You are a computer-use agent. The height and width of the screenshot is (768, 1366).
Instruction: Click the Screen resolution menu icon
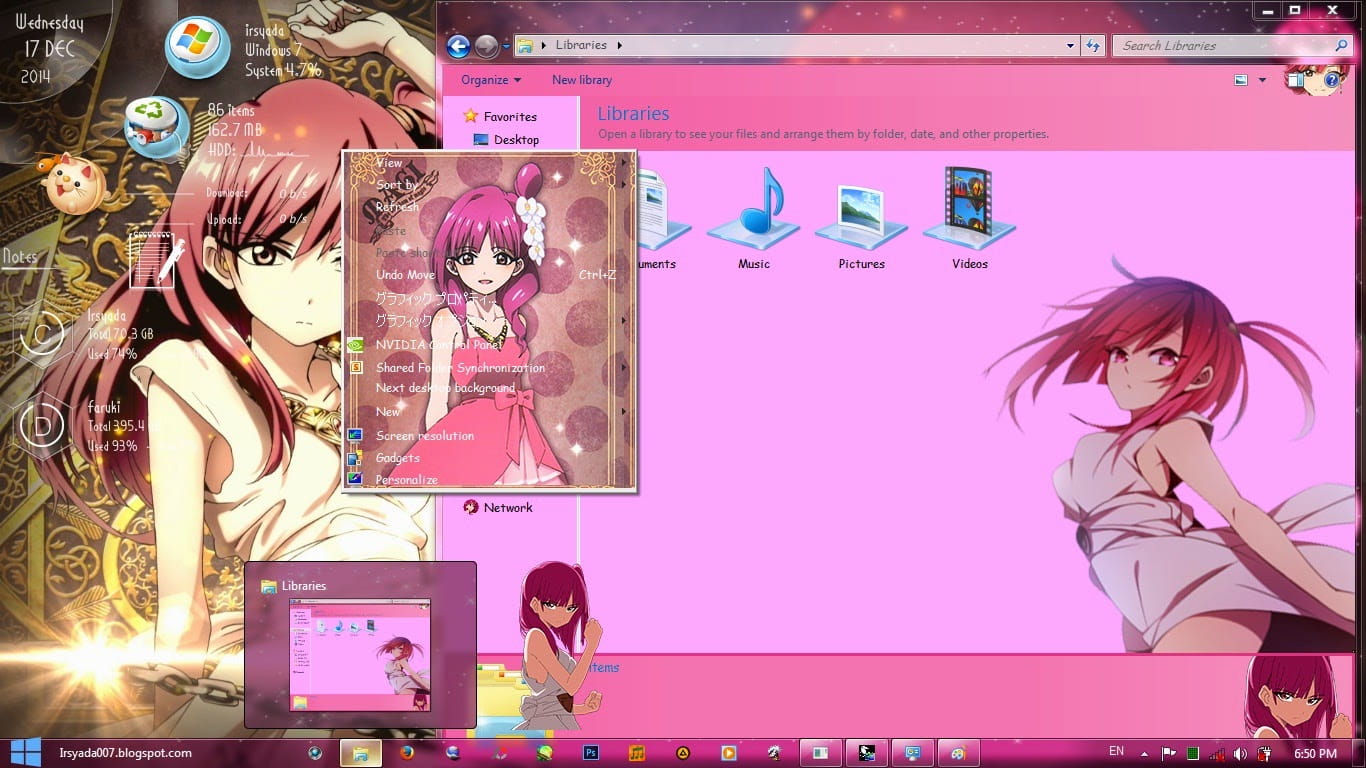click(355, 434)
